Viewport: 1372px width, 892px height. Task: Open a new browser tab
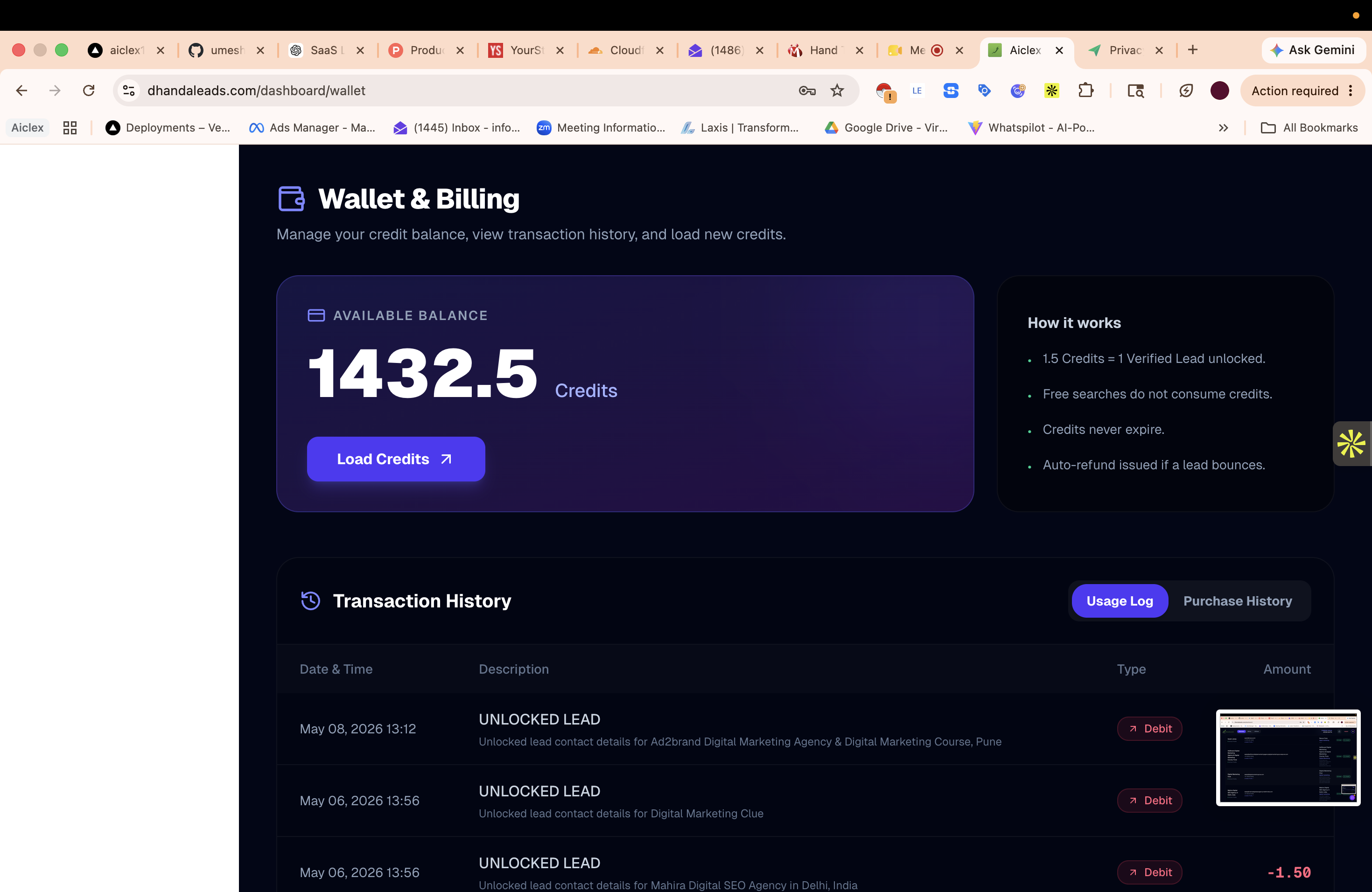(1193, 50)
